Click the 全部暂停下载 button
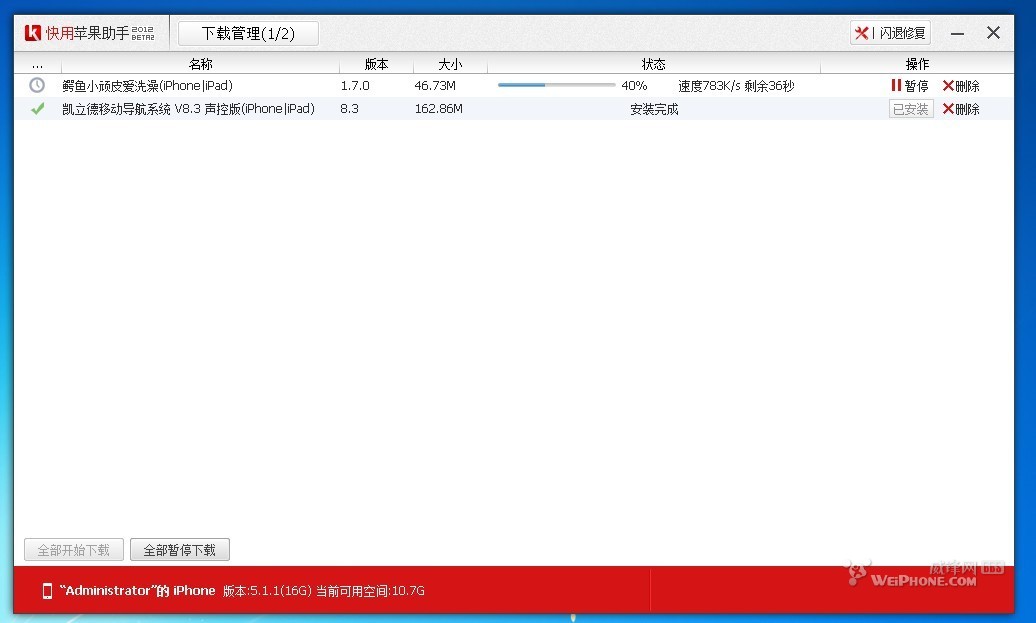Viewport: 1036px width, 623px height. [x=180, y=550]
